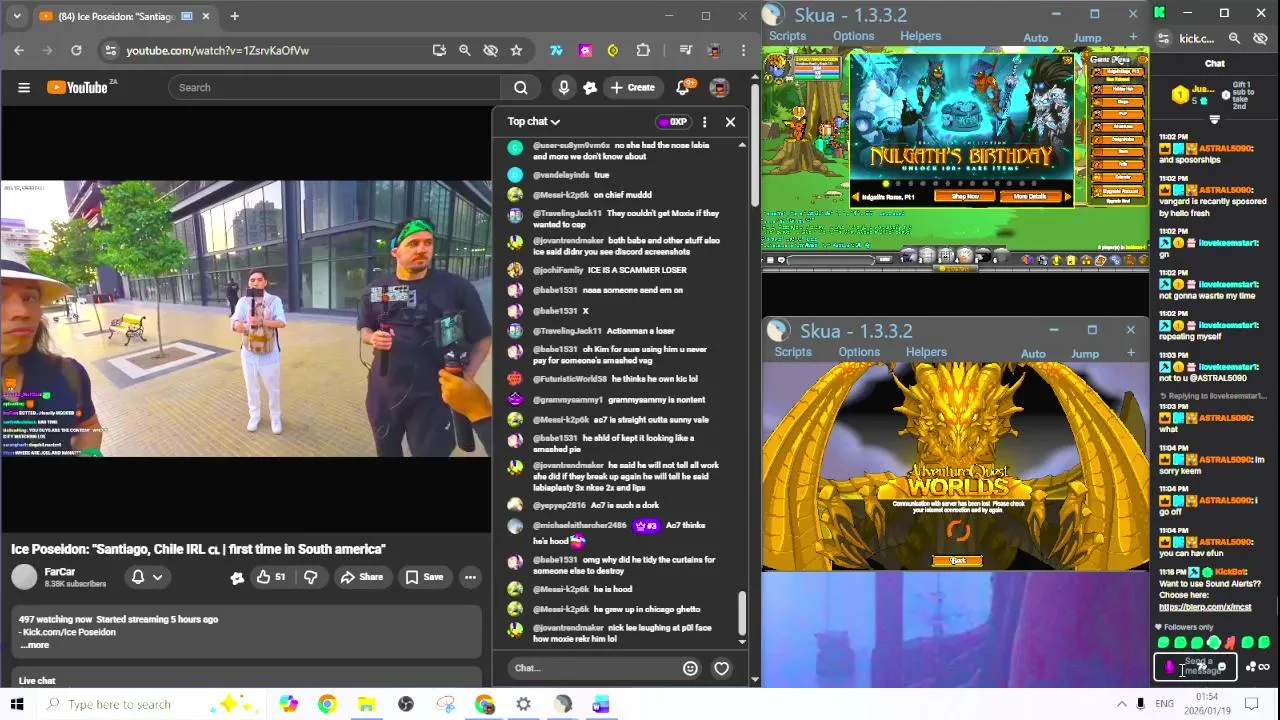Open Helpers menu in bottom Skua window

coord(926,352)
